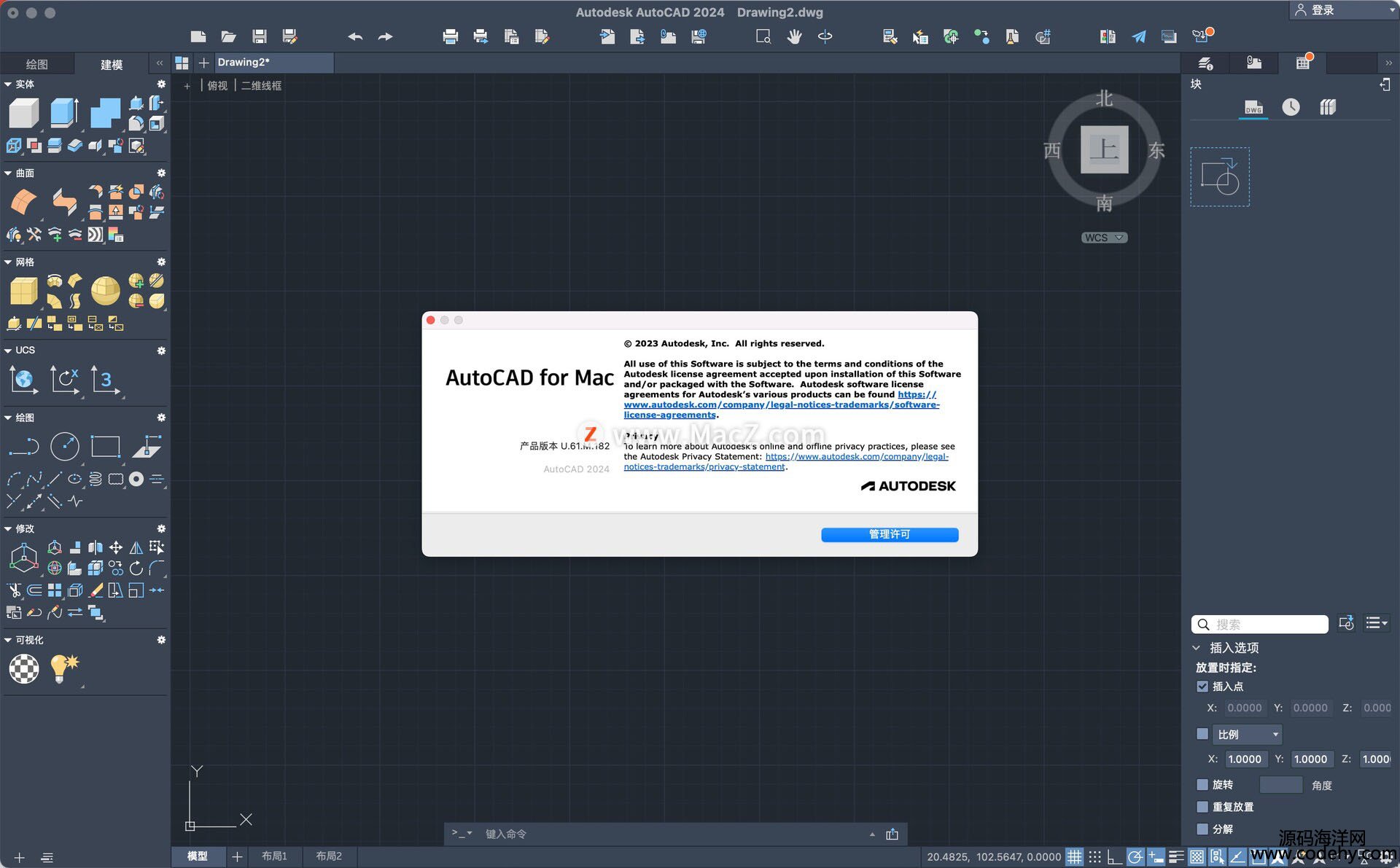The height and width of the screenshot is (868, 1400).
Task: Collapse the 实体 panel section
Action: tap(8, 85)
